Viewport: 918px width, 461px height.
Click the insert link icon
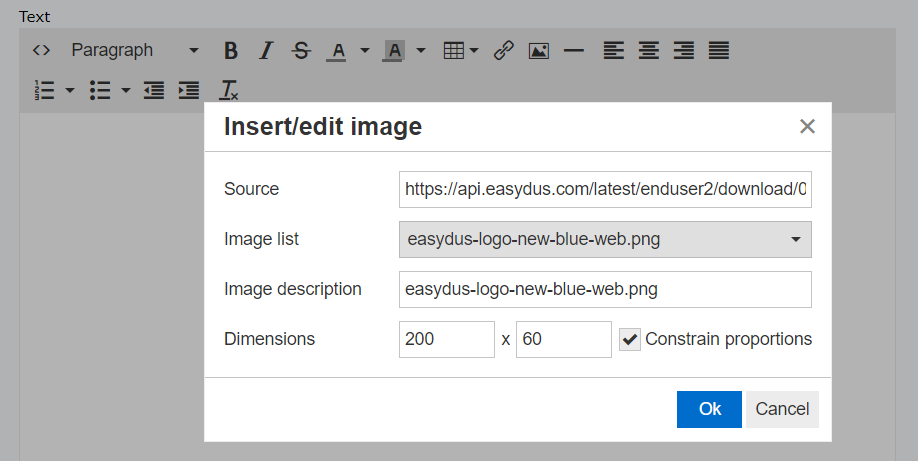[x=503, y=51]
